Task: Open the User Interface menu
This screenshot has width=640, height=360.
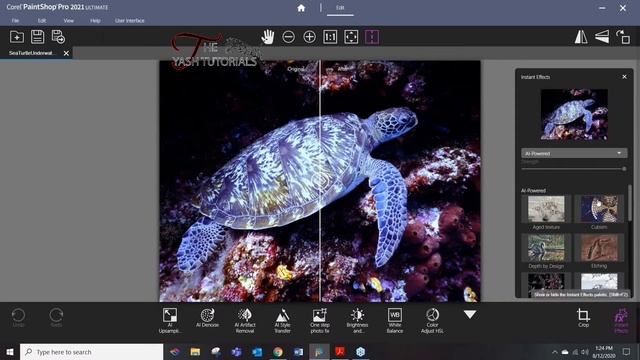Action: pos(129,20)
